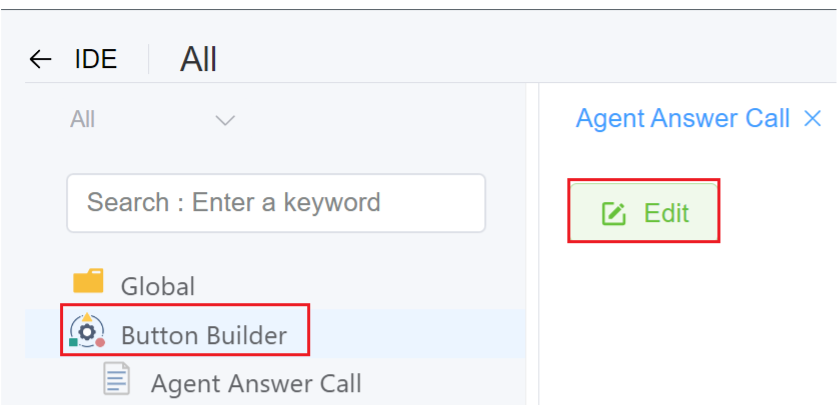The width and height of the screenshot is (840, 405).
Task: Select Button Builder in the tree
Action: (203, 335)
